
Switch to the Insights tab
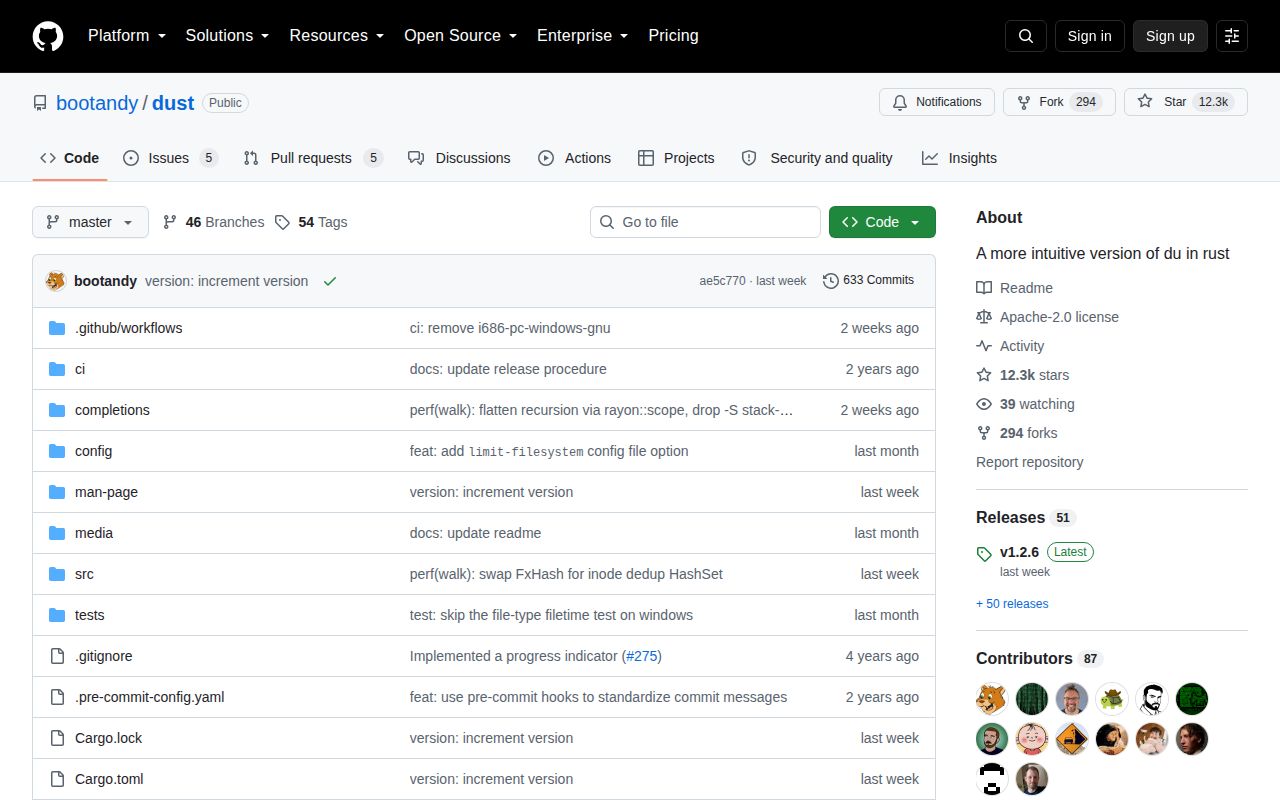pos(959,158)
